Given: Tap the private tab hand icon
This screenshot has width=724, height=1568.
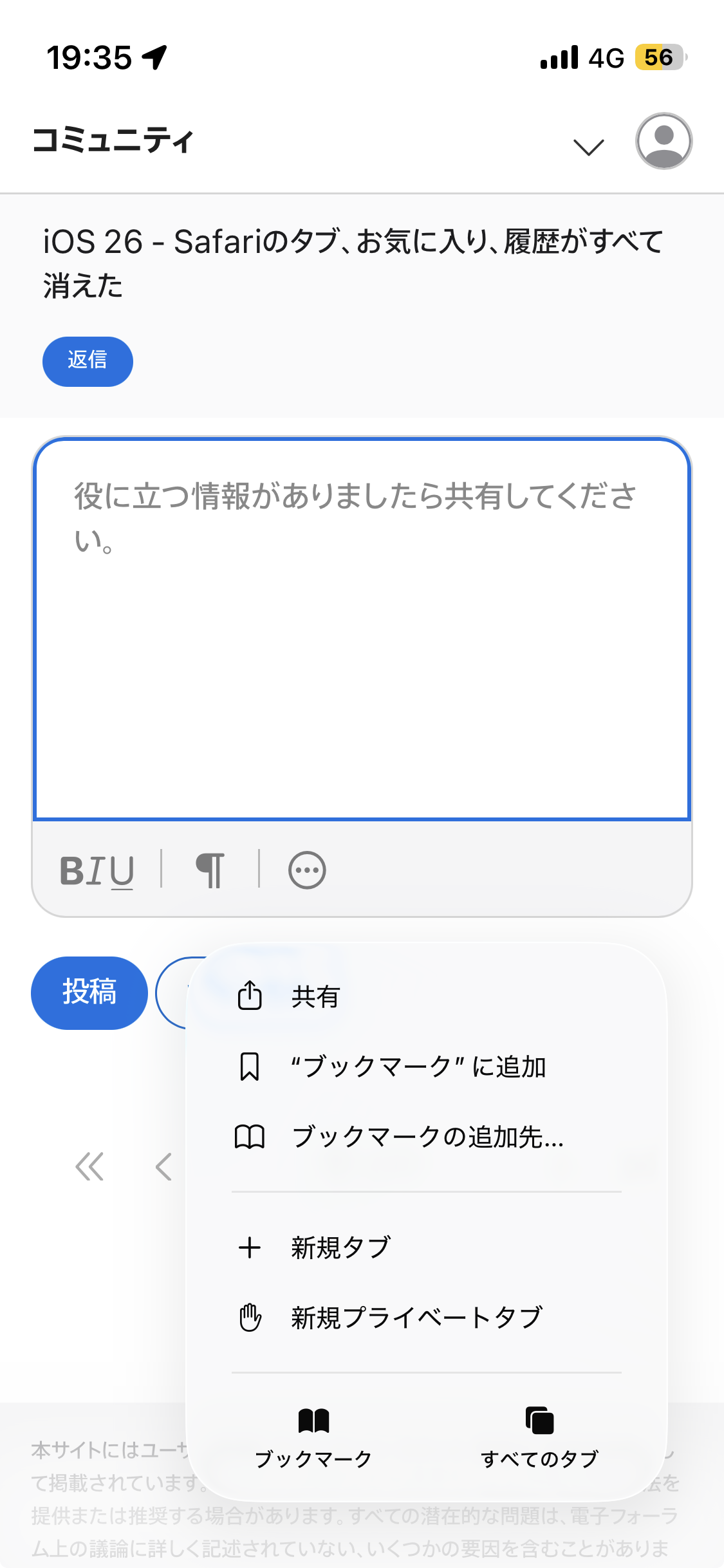Looking at the screenshot, I should (250, 1318).
